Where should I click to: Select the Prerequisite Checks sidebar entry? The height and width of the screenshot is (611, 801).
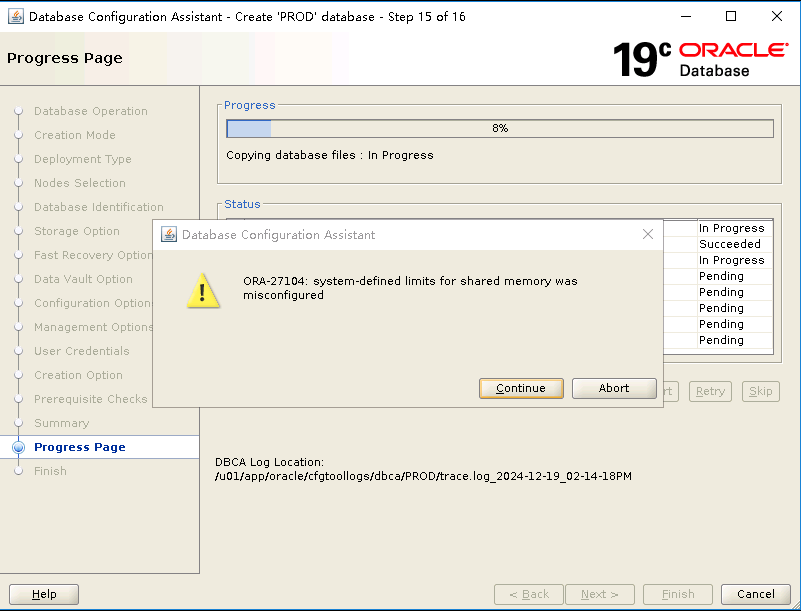91,399
